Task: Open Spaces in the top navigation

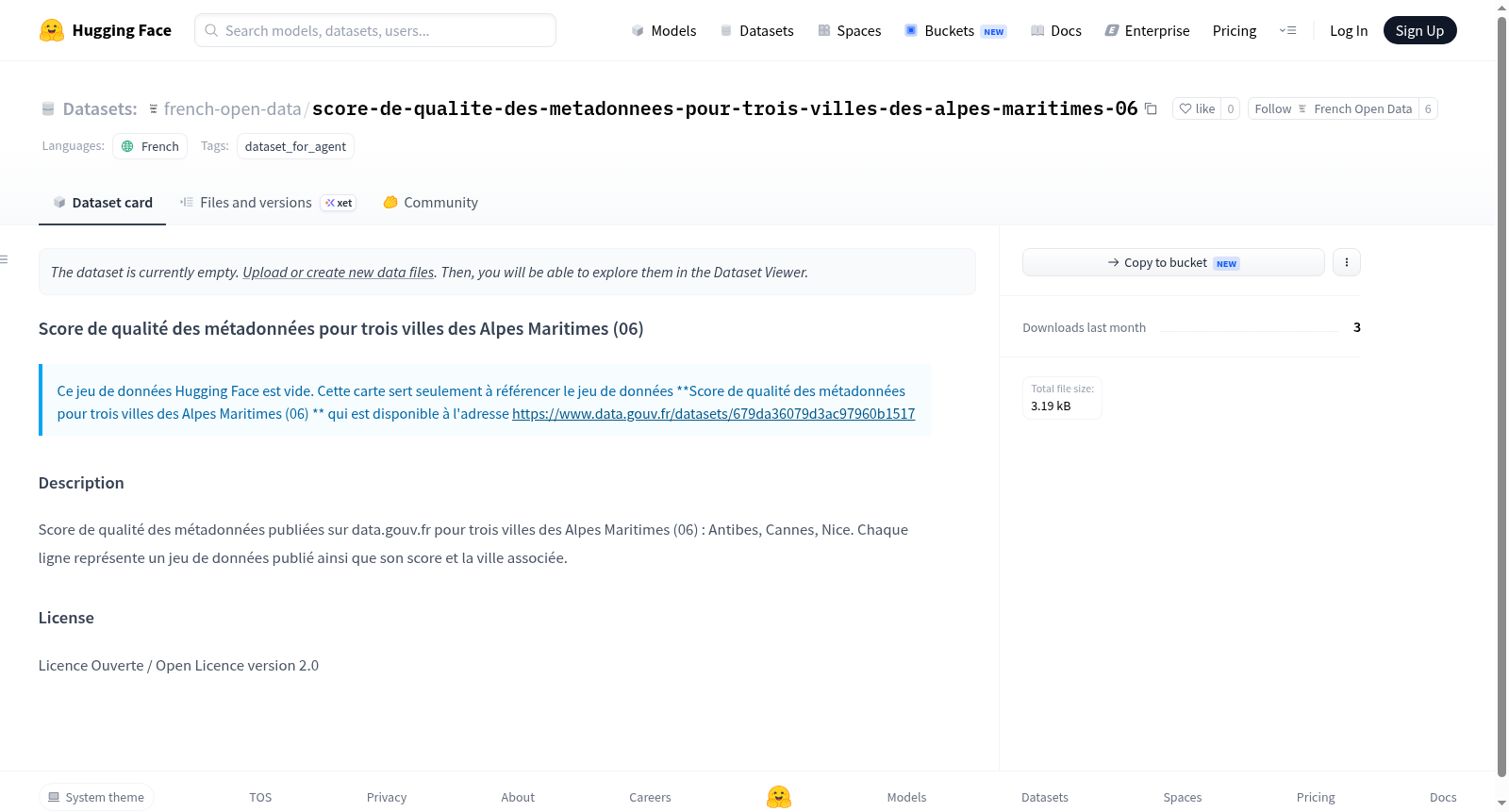Action: [850, 30]
